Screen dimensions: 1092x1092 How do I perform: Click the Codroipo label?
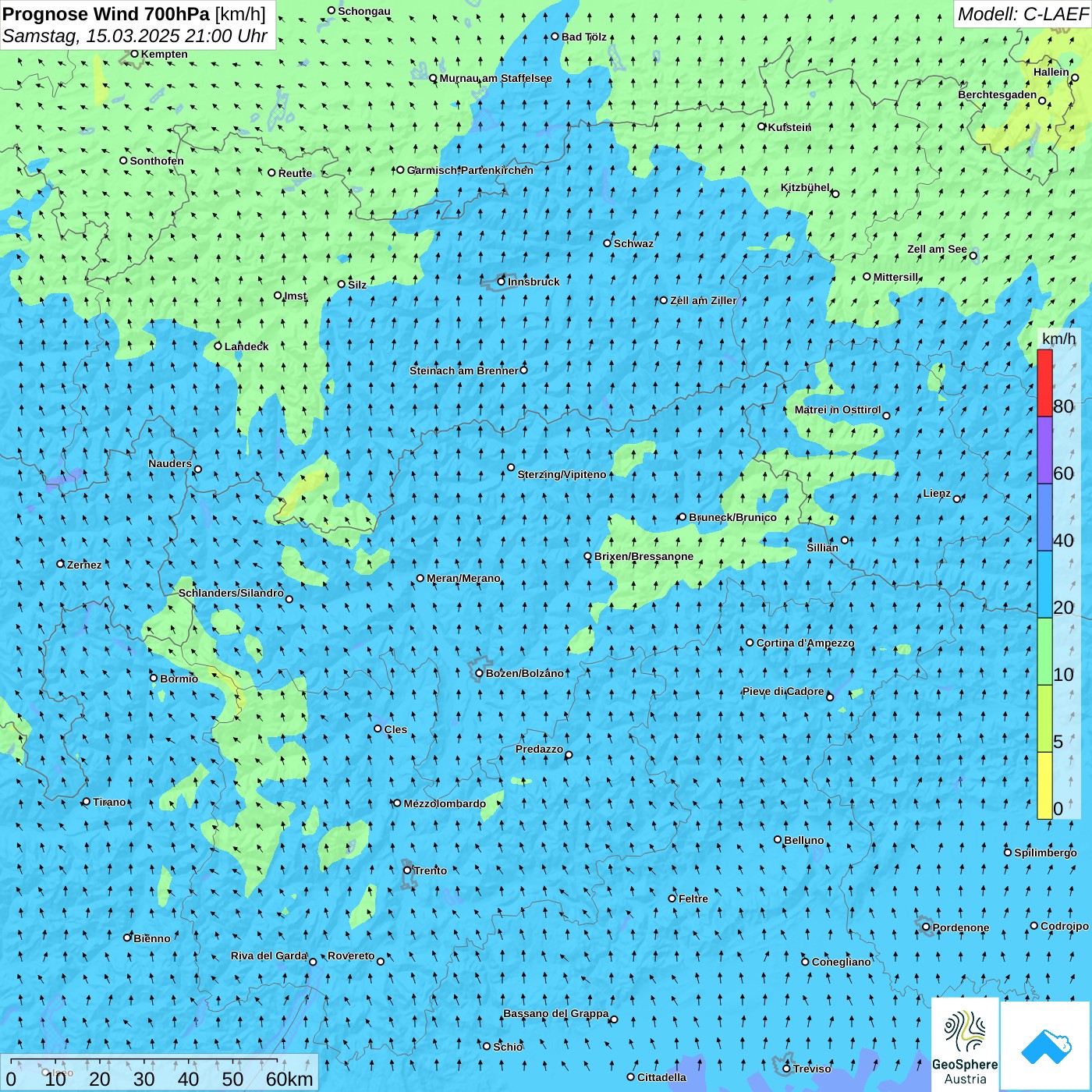click(1064, 926)
